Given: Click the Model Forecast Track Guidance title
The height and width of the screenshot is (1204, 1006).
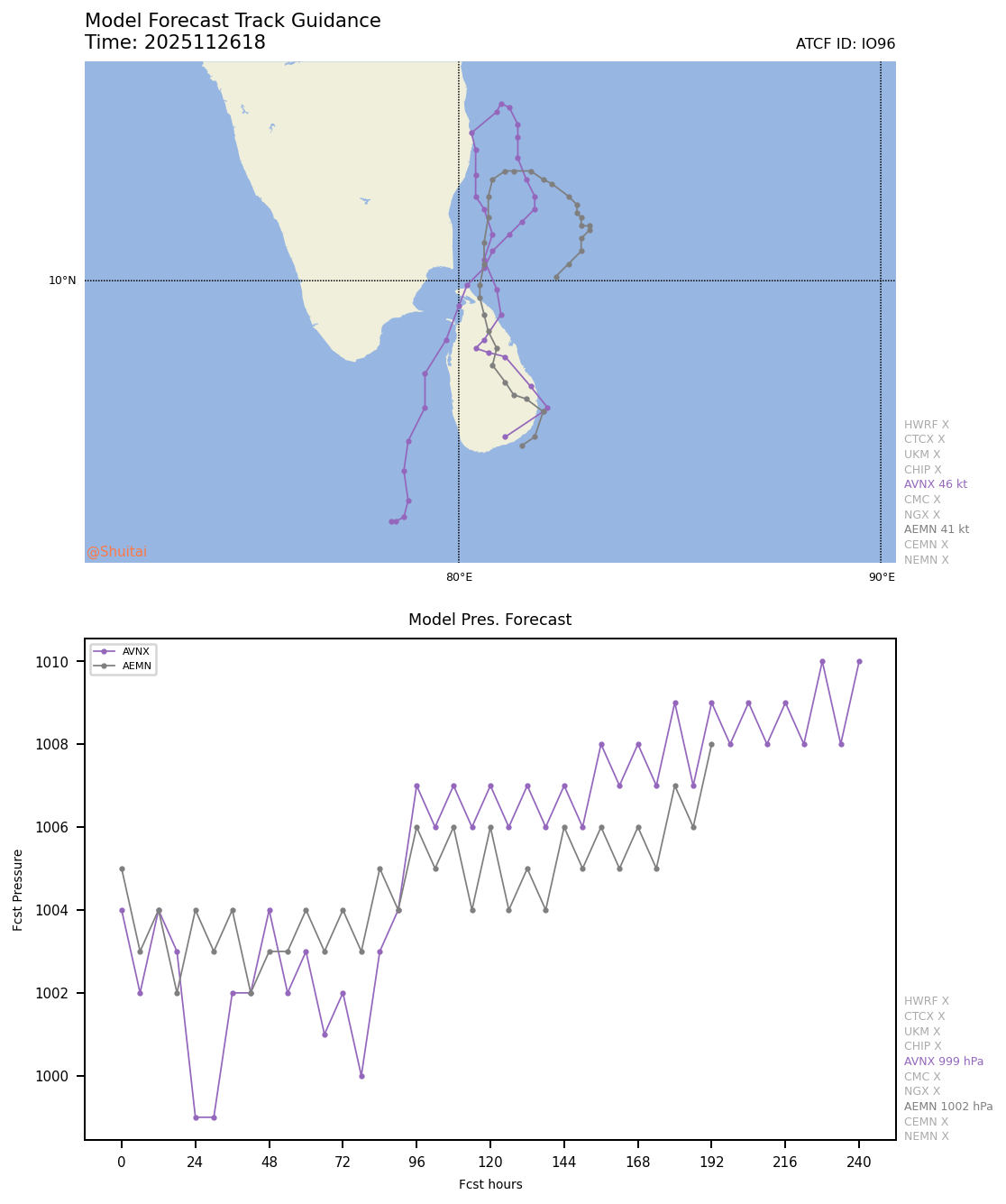Looking at the screenshot, I should pyautogui.click(x=233, y=21).
